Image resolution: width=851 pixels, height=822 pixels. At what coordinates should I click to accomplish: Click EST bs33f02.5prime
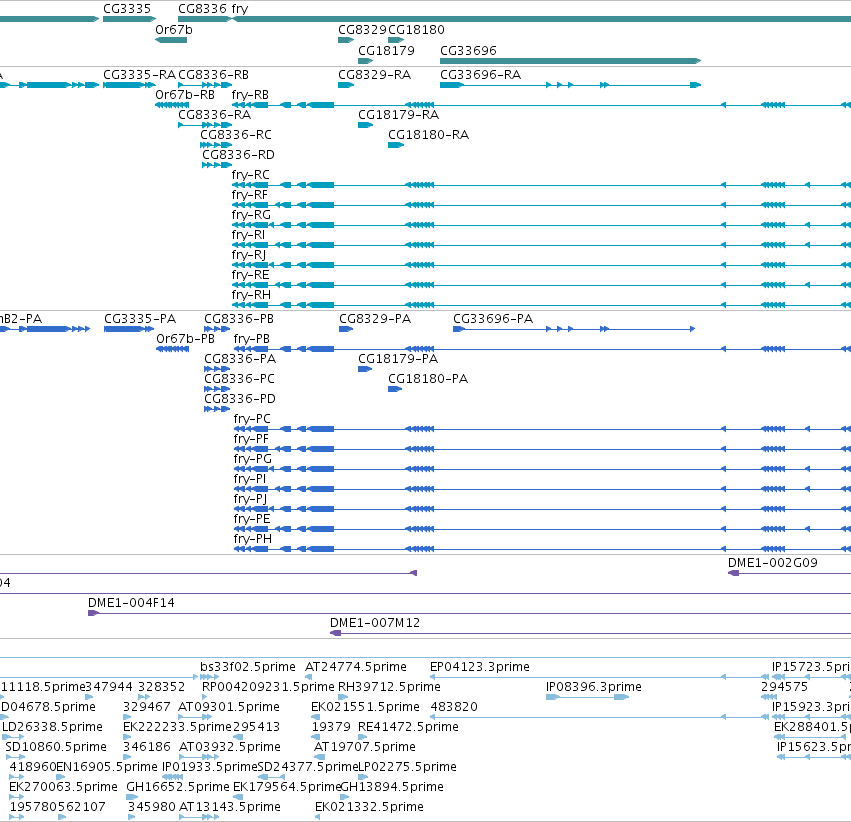point(247,667)
